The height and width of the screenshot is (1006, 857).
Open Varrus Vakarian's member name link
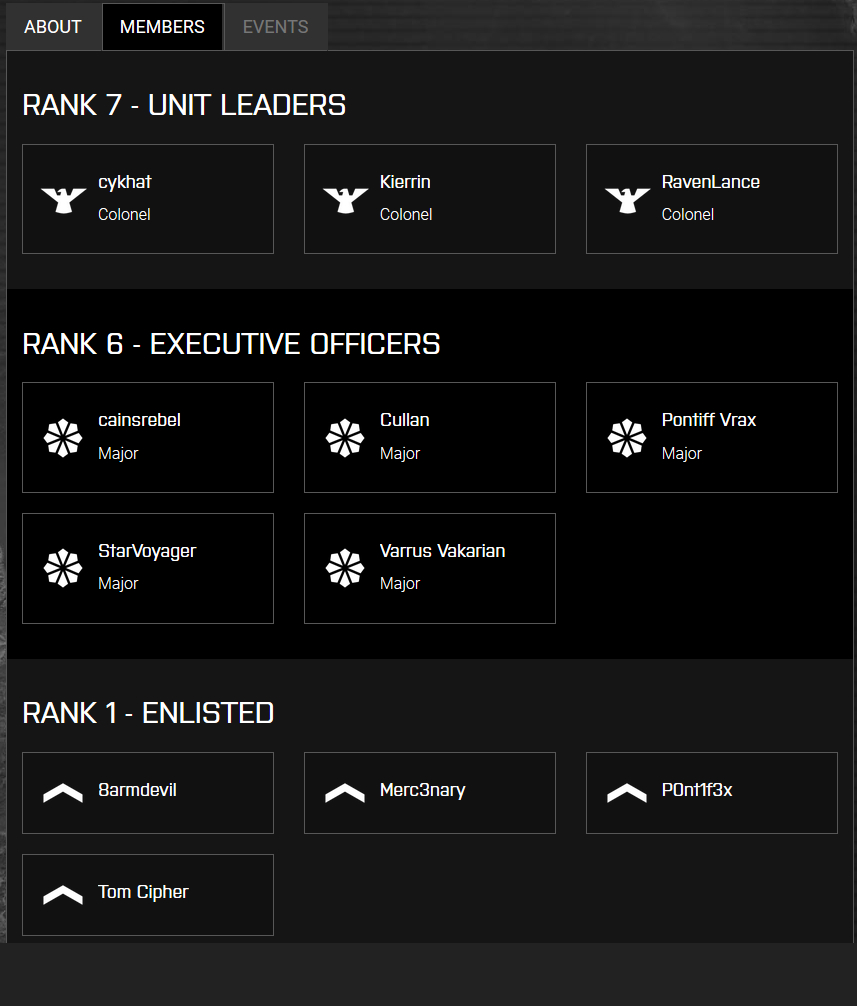pos(442,551)
